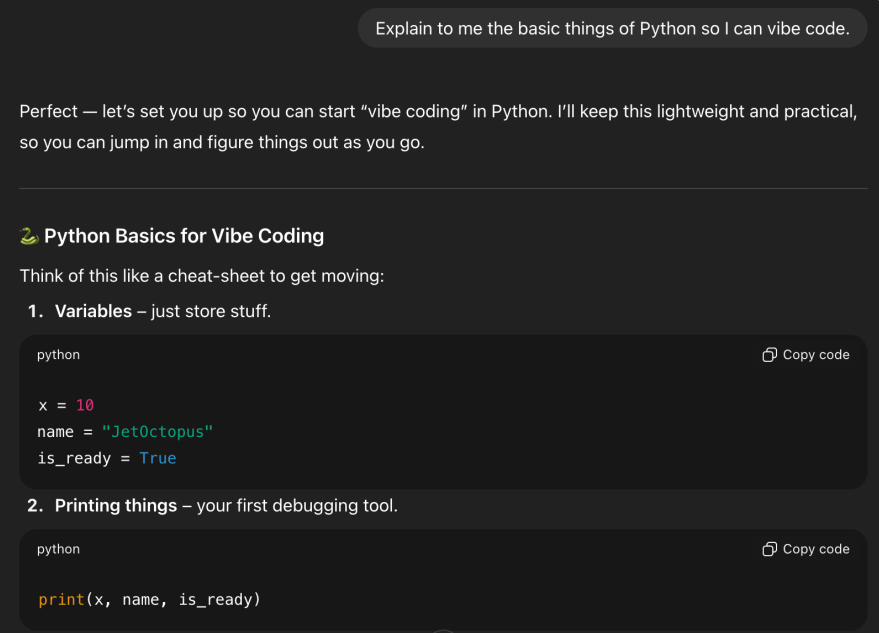Click the "is_ready" variable name in the assignment line

[x=75, y=458]
